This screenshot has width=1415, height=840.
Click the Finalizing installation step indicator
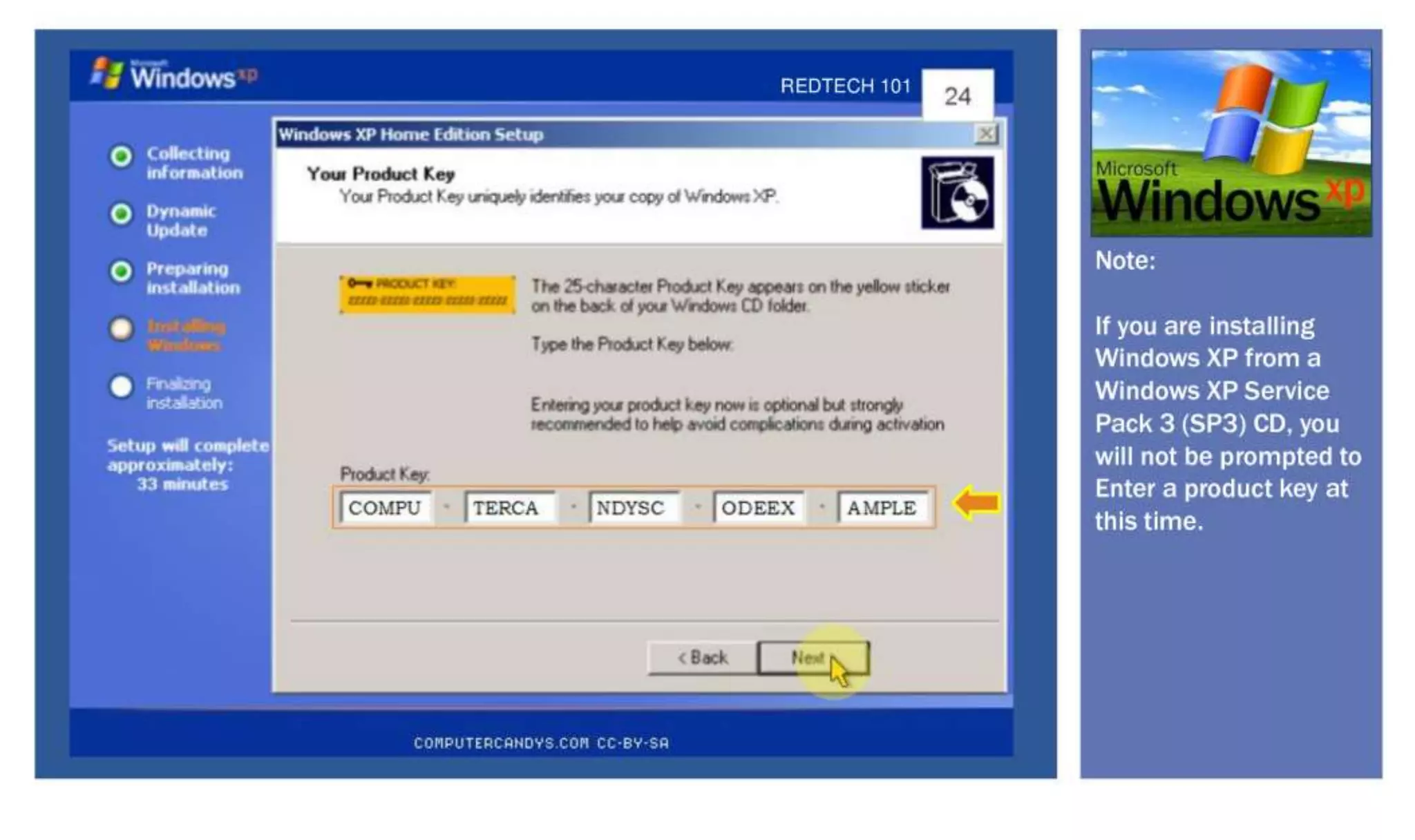(122, 386)
